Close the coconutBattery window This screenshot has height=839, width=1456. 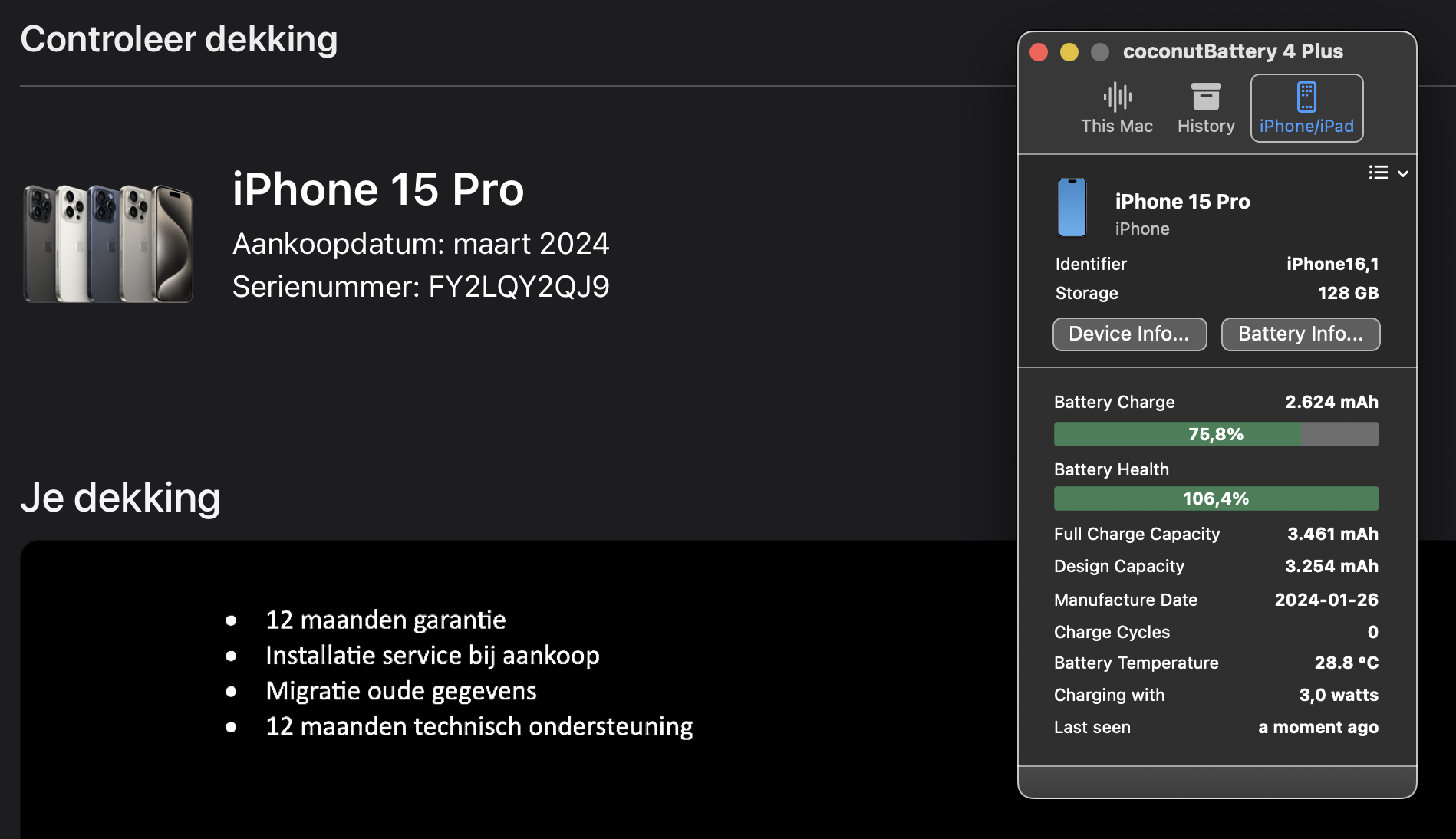[1039, 51]
